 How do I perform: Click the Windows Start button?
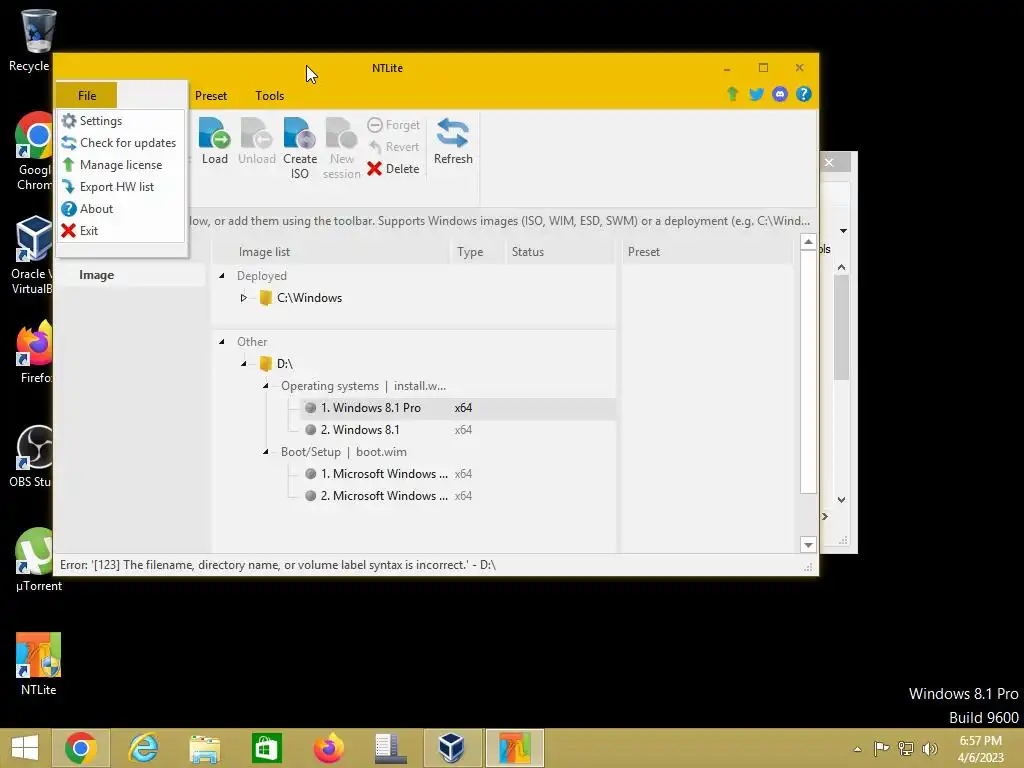pyautogui.click(x=25, y=748)
